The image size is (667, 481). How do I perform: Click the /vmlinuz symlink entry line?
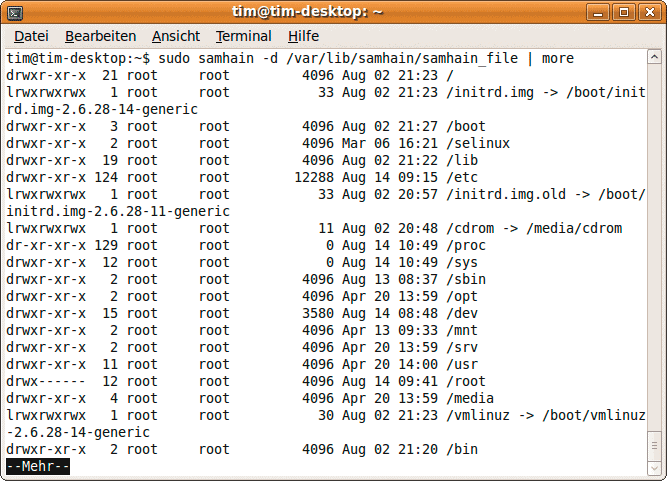pos(326,424)
